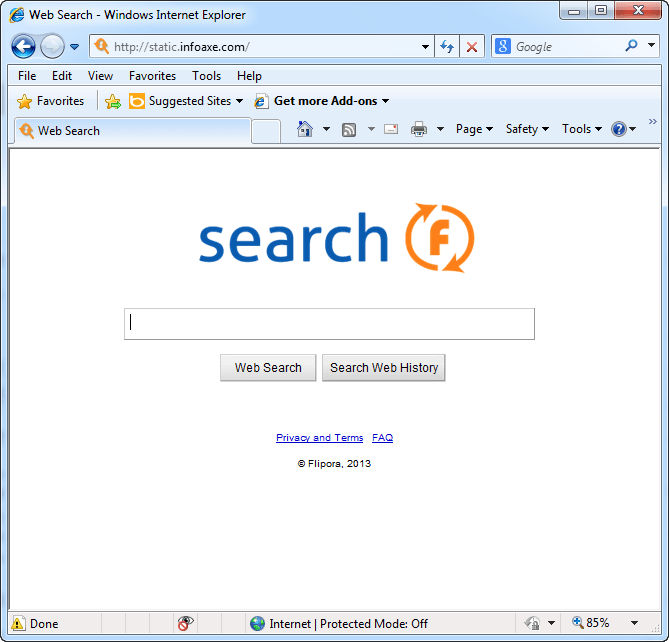
Task: Open the Tools menu in menu bar
Action: [x=207, y=76]
